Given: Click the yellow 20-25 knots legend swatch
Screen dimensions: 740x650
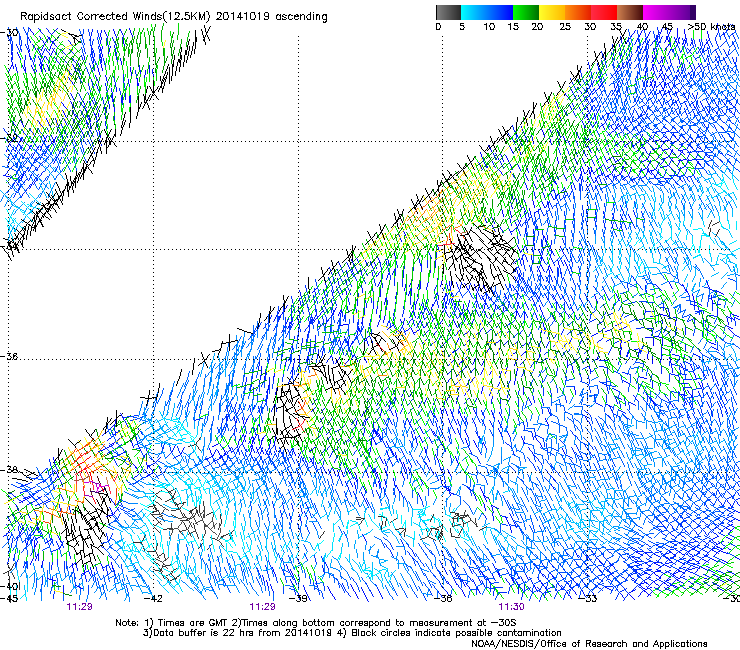Looking at the screenshot, I should pyautogui.click(x=552, y=12).
